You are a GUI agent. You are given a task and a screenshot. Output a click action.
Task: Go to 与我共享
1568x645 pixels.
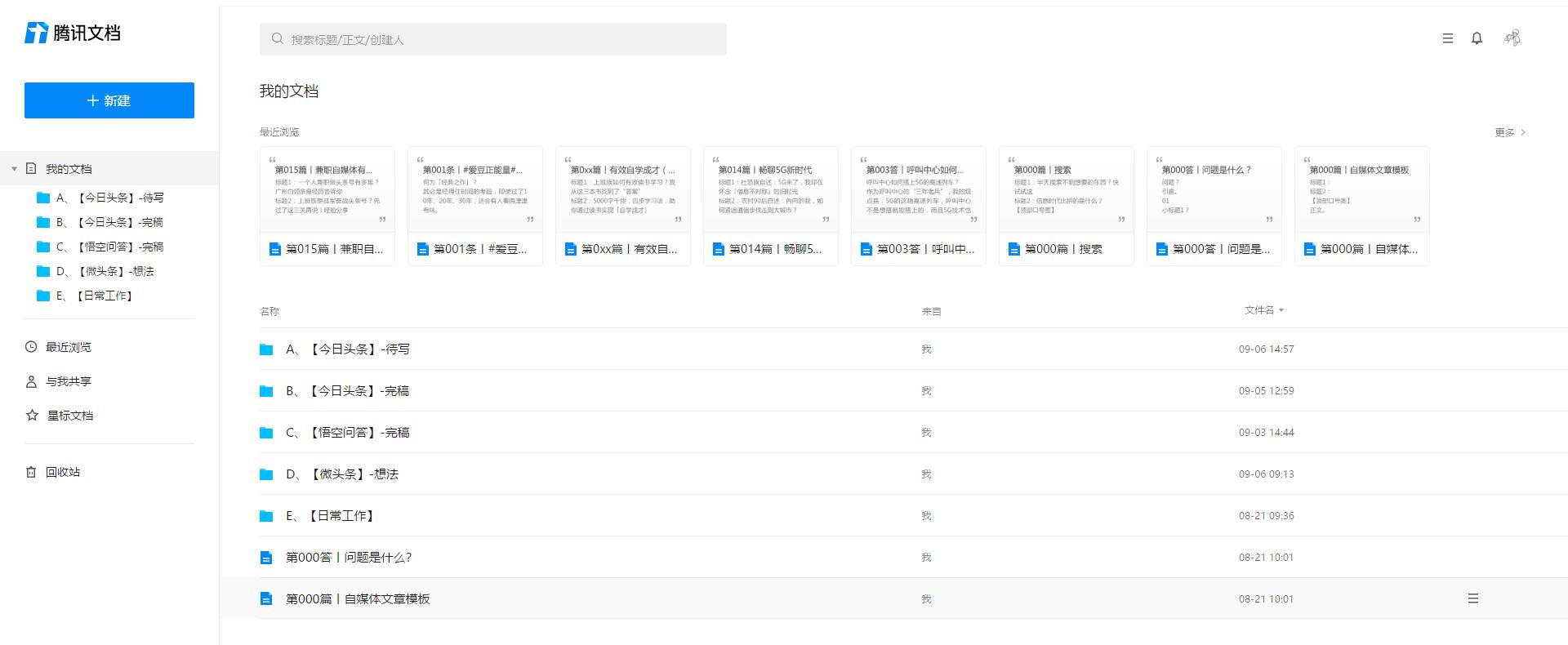tap(69, 381)
